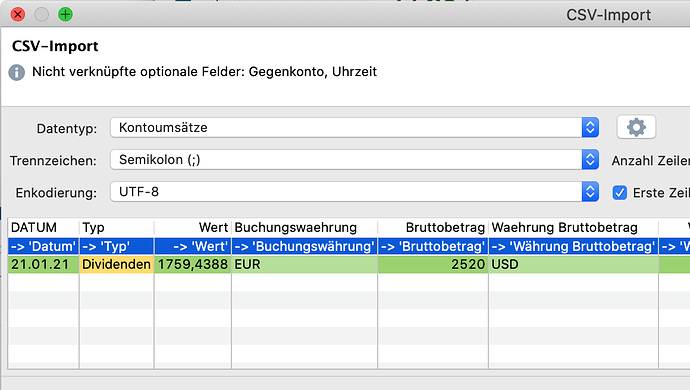
Task: Close the CSV-Import window with red button
Action: [18, 15]
